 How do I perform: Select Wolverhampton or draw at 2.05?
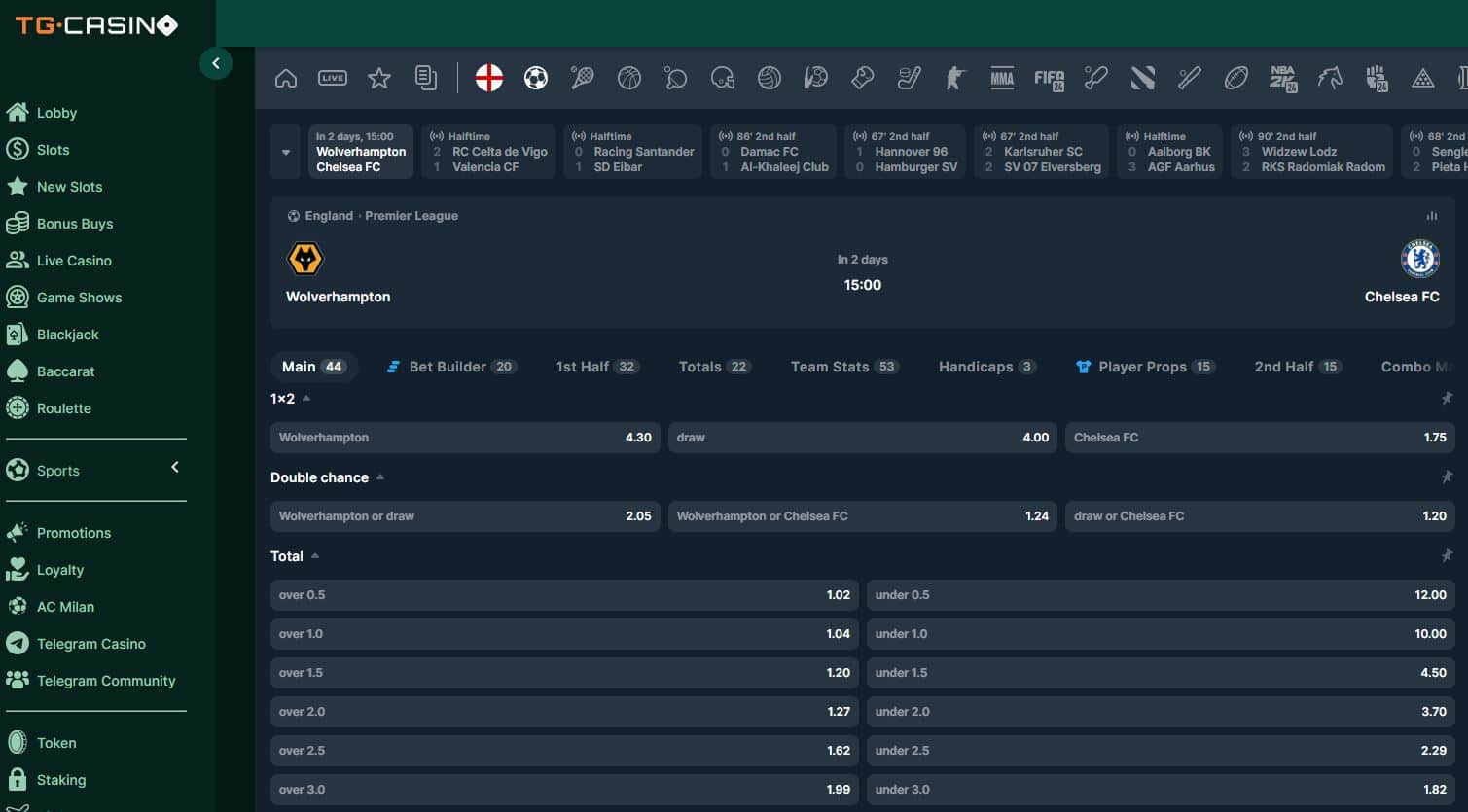tap(465, 516)
